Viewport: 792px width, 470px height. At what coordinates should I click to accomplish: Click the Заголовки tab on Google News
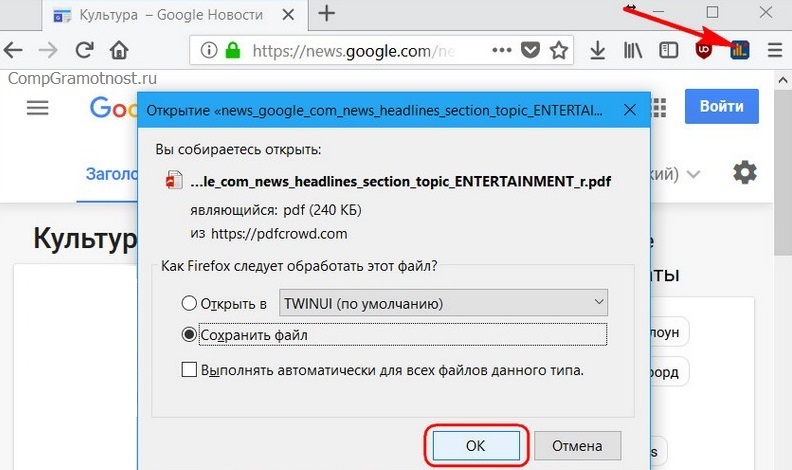(x=112, y=174)
